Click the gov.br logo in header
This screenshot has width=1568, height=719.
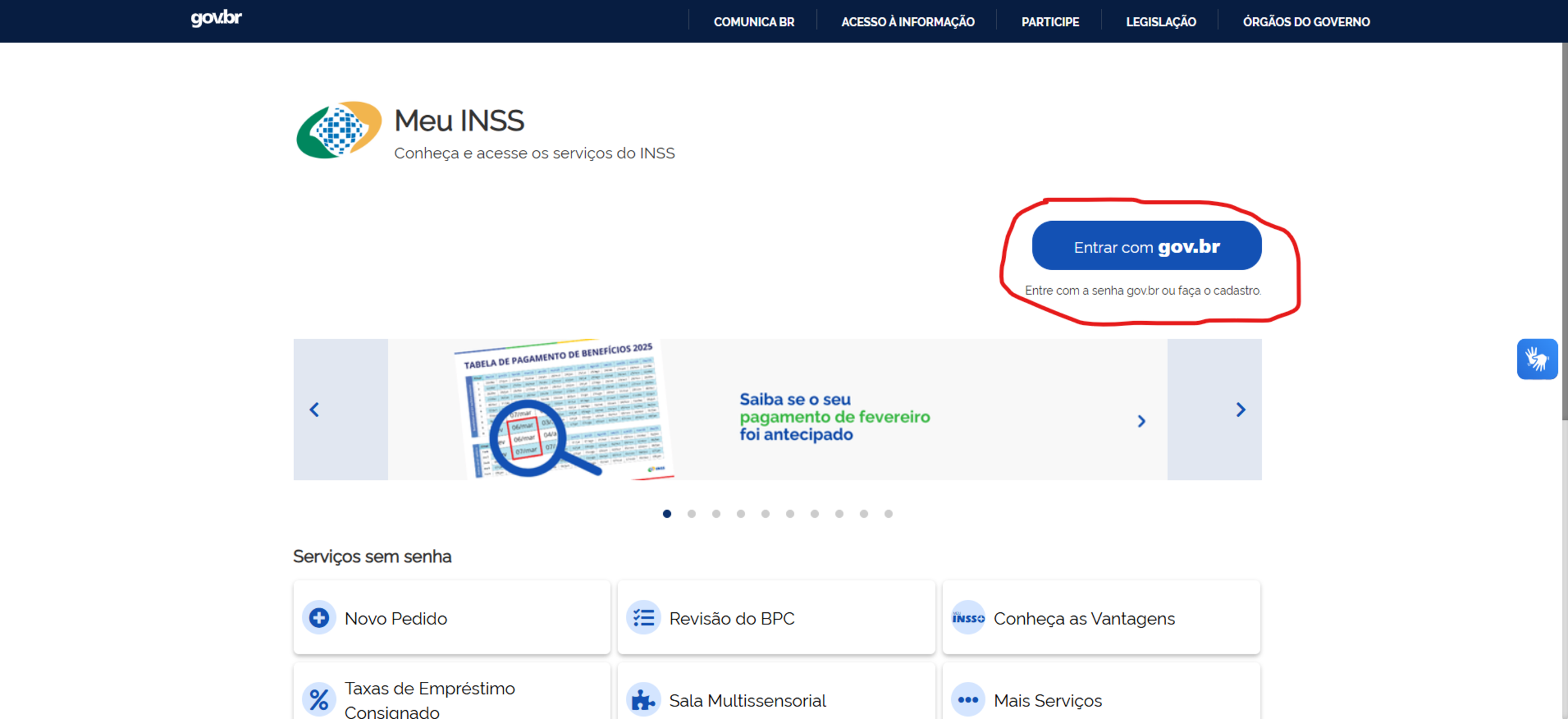216,18
